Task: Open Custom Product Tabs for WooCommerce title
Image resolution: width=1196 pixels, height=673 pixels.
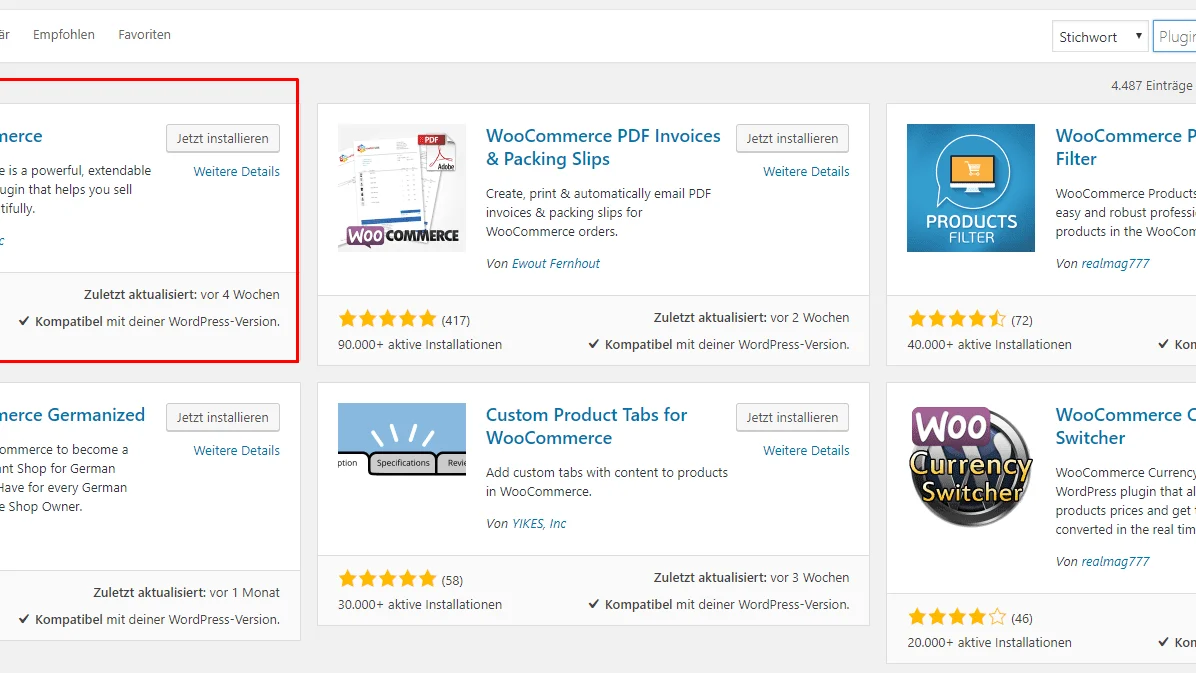Action: [586, 427]
